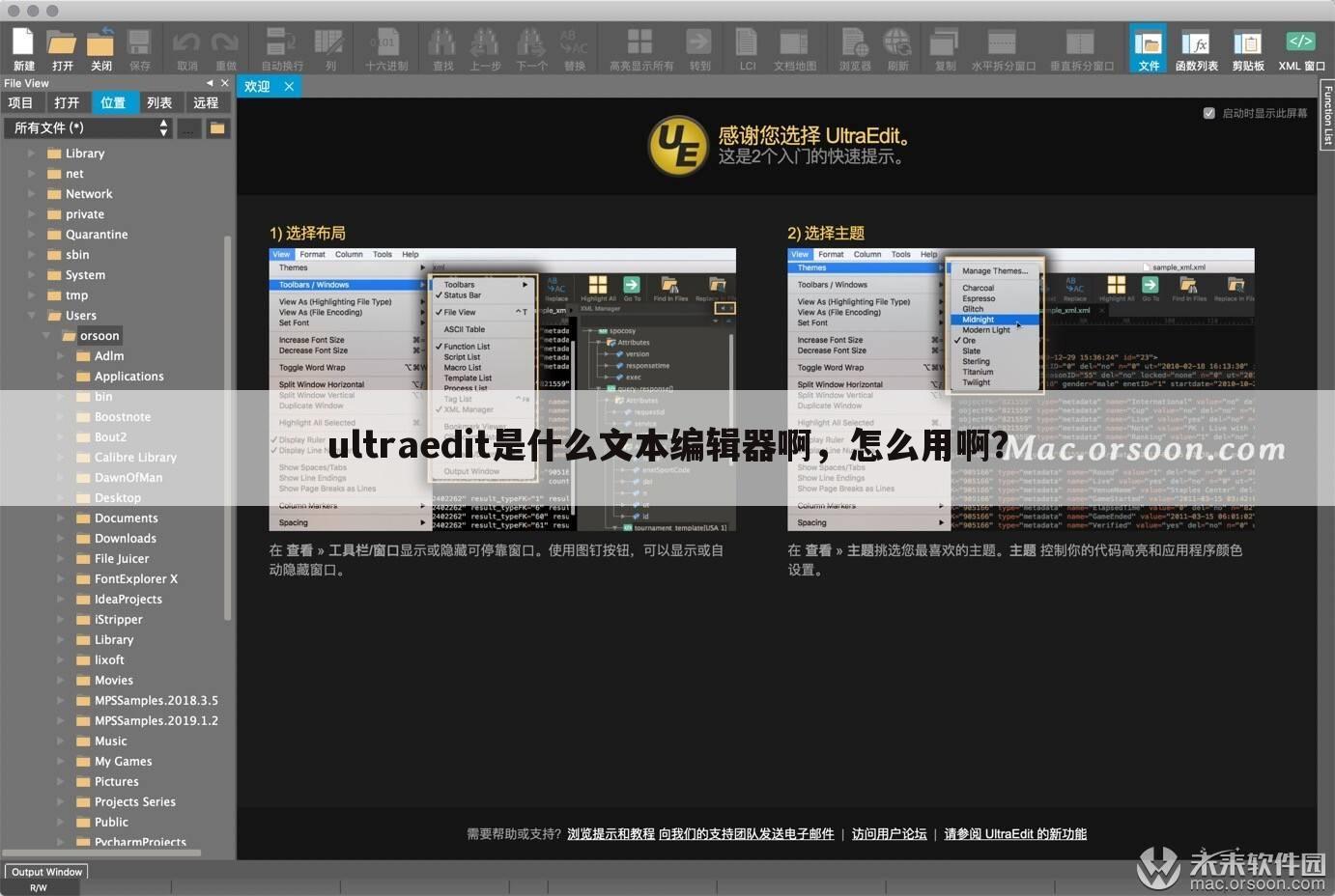Select the 位置 tab

[x=113, y=102]
